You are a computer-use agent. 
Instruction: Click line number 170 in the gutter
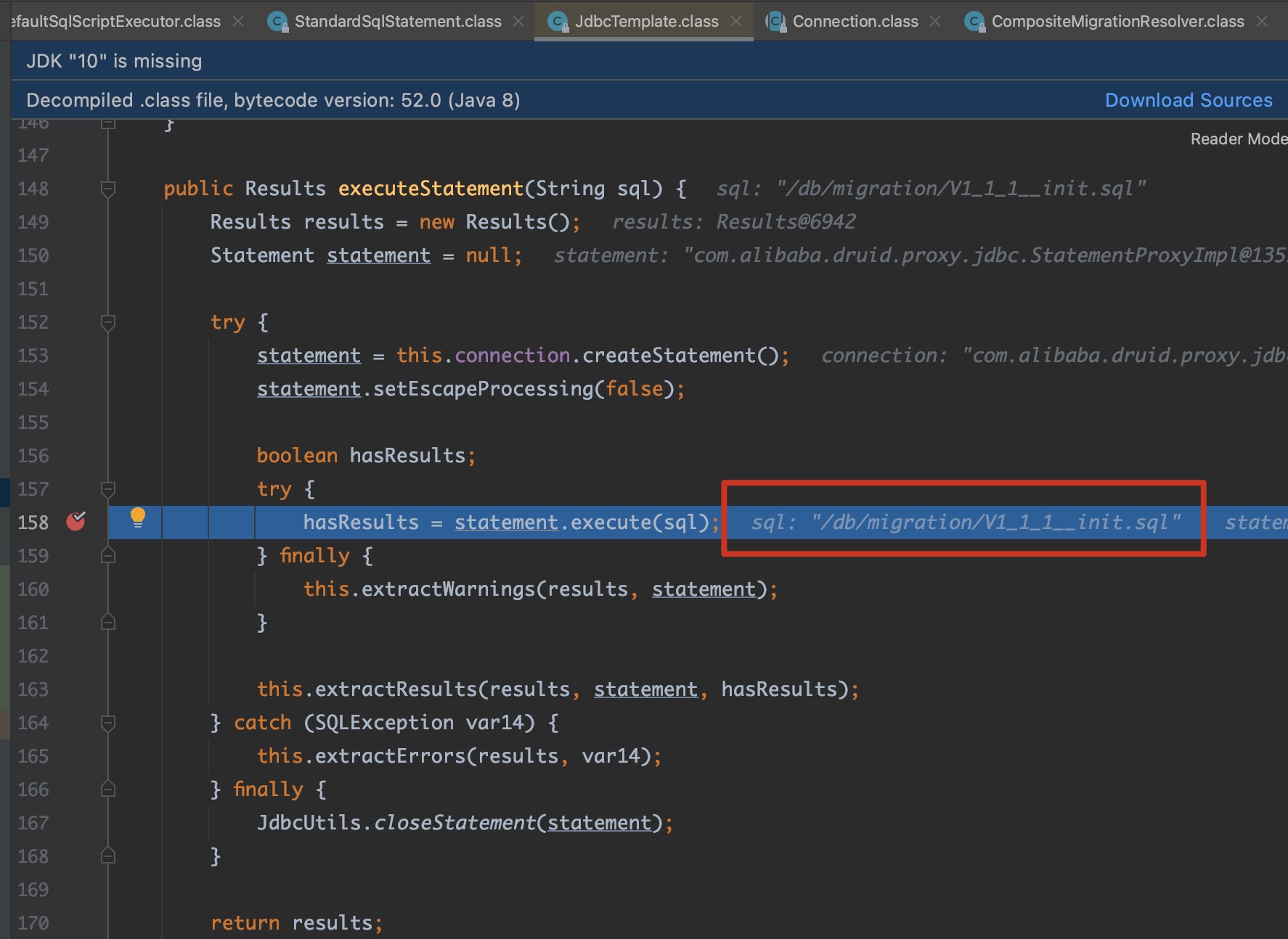pos(33,923)
